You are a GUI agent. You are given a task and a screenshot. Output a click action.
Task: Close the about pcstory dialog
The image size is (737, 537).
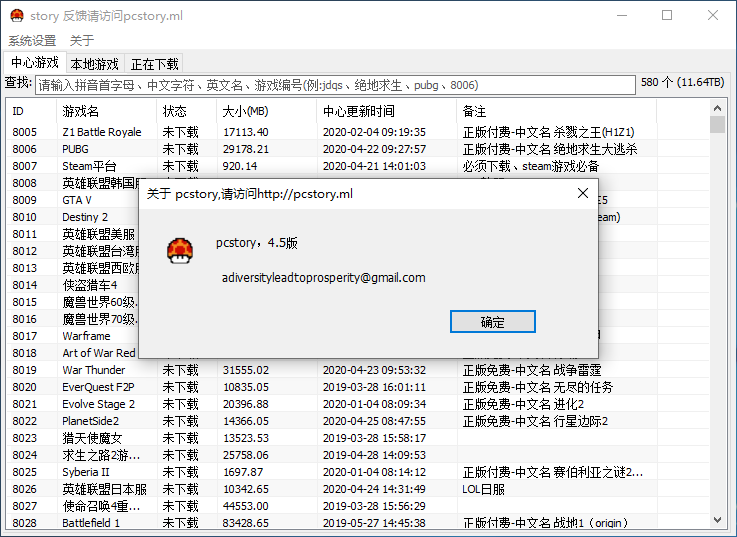click(582, 193)
